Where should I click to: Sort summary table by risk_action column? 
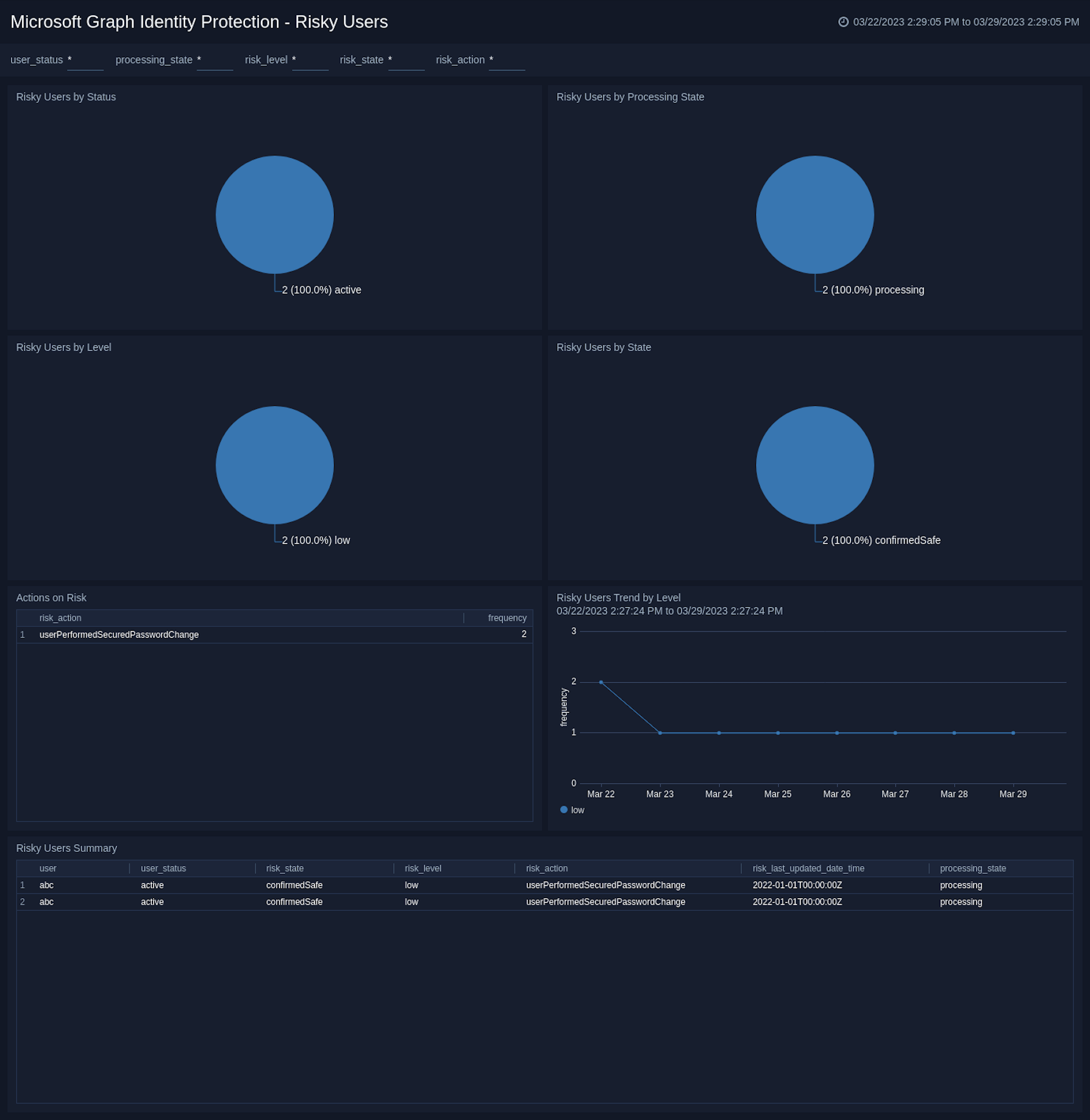pyautogui.click(x=547, y=868)
